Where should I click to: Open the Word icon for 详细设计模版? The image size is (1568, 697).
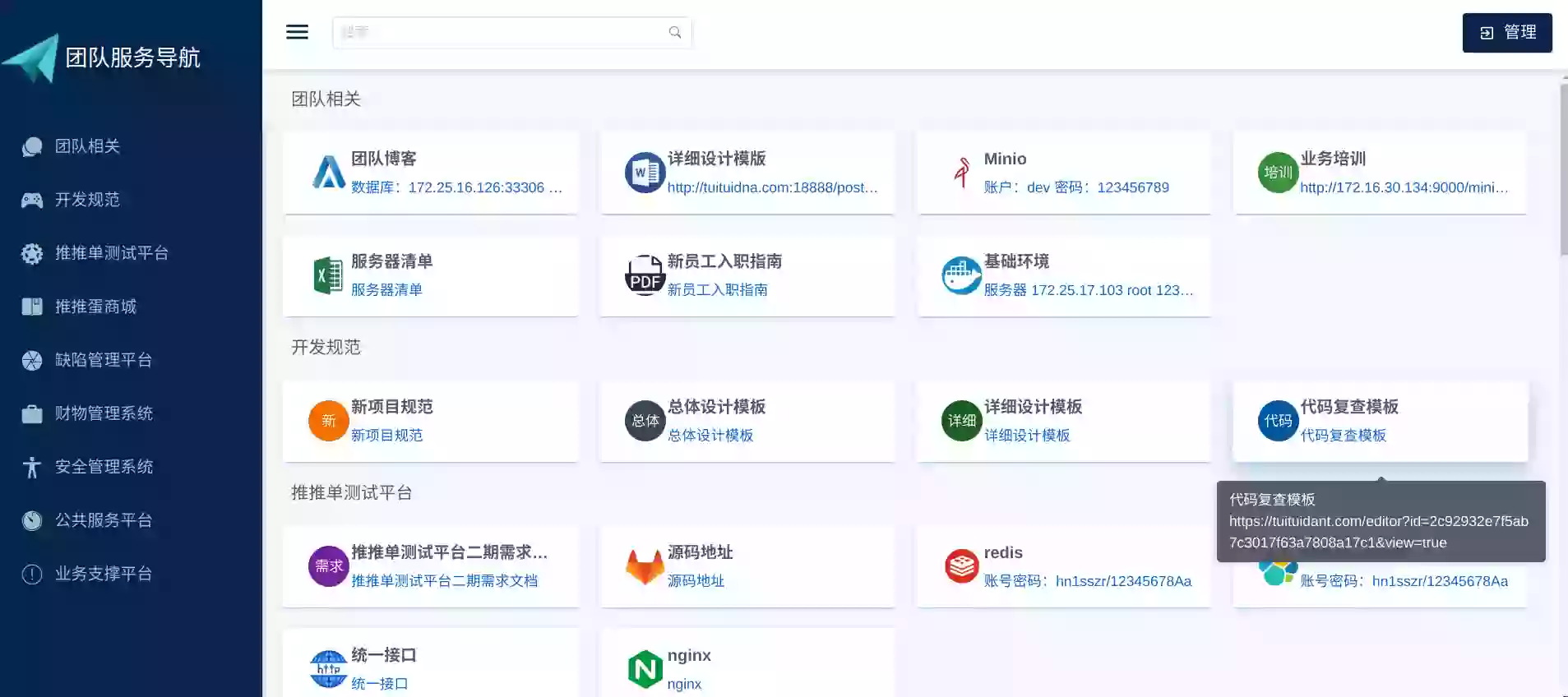[x=645, y=173]
